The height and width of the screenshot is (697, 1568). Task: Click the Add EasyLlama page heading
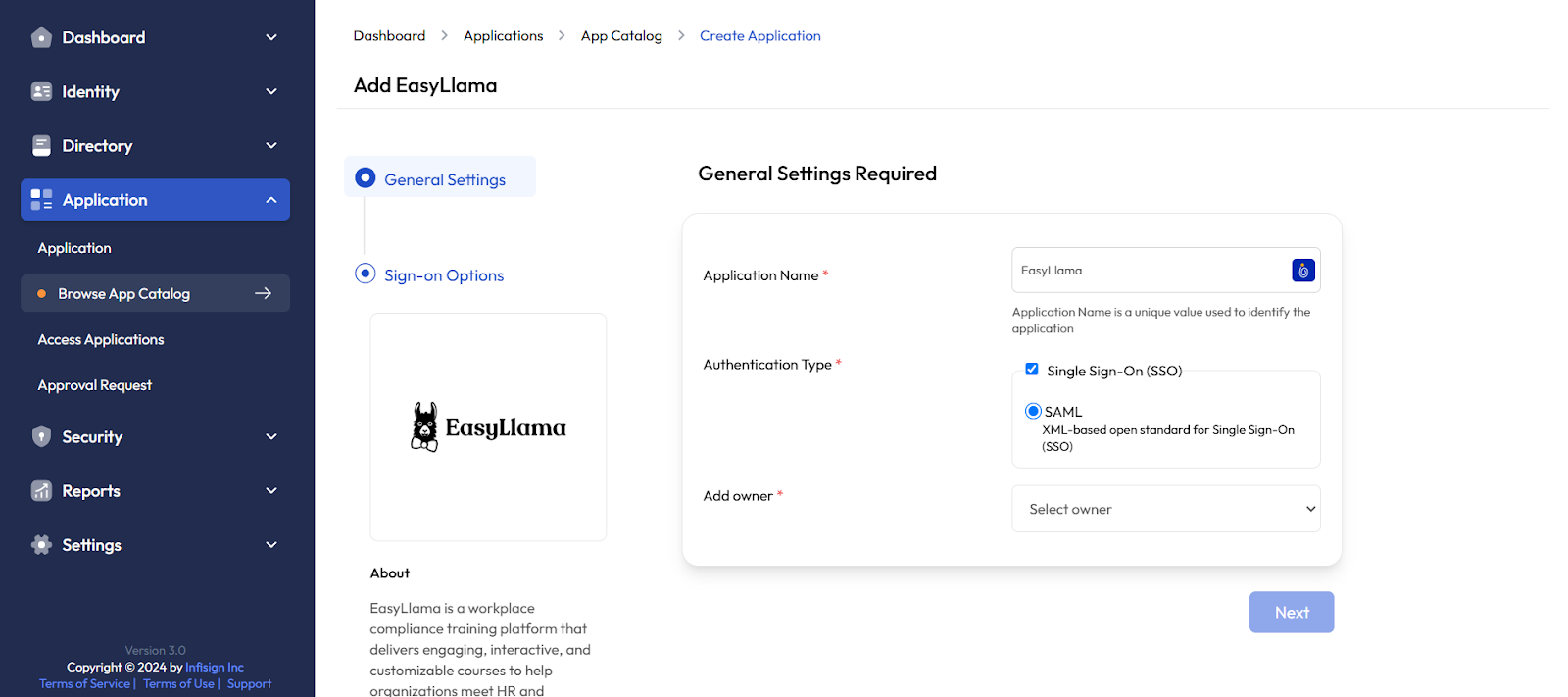[x=425, y=85]
